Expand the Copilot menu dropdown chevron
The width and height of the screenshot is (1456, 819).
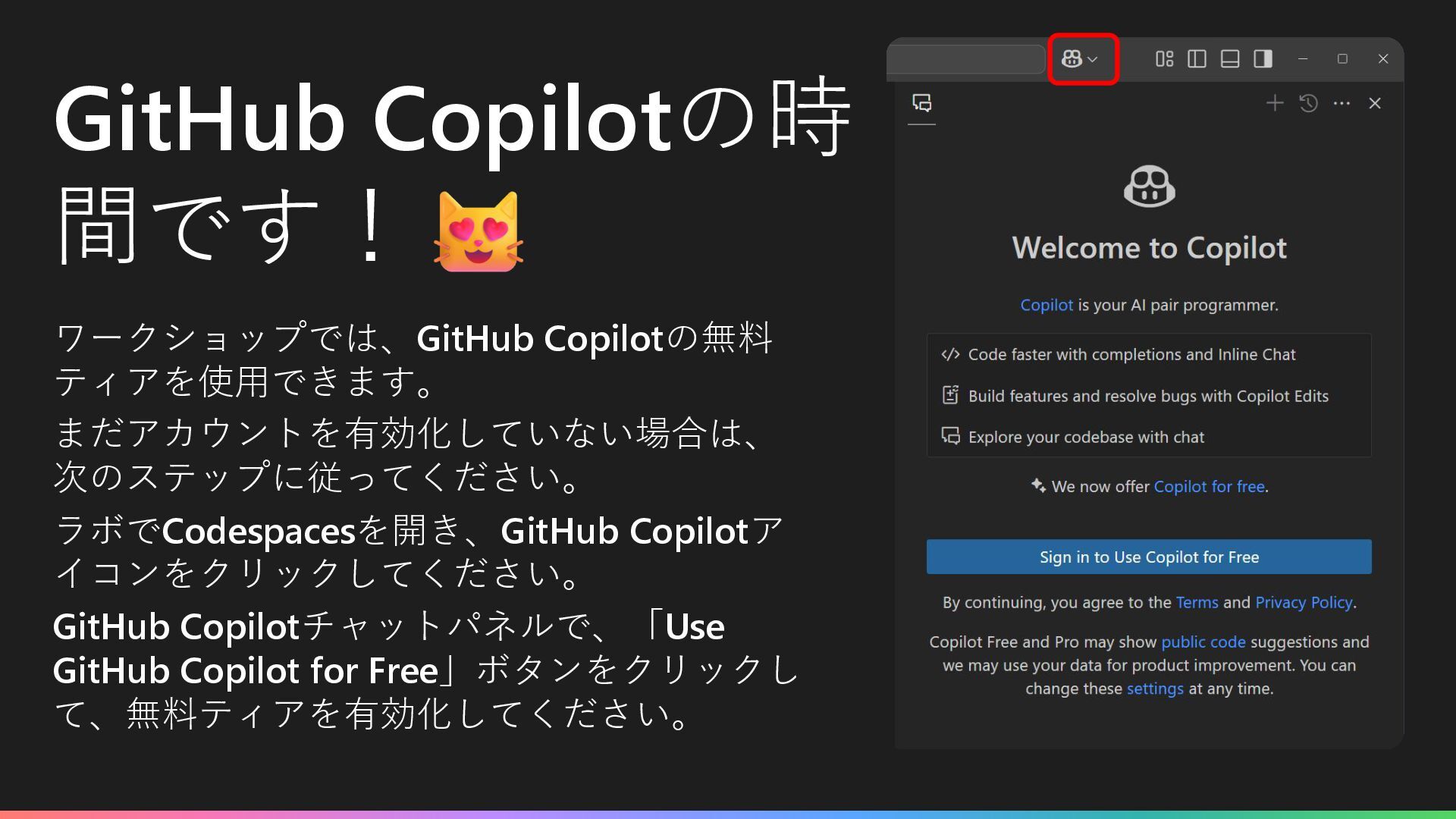1093,59
